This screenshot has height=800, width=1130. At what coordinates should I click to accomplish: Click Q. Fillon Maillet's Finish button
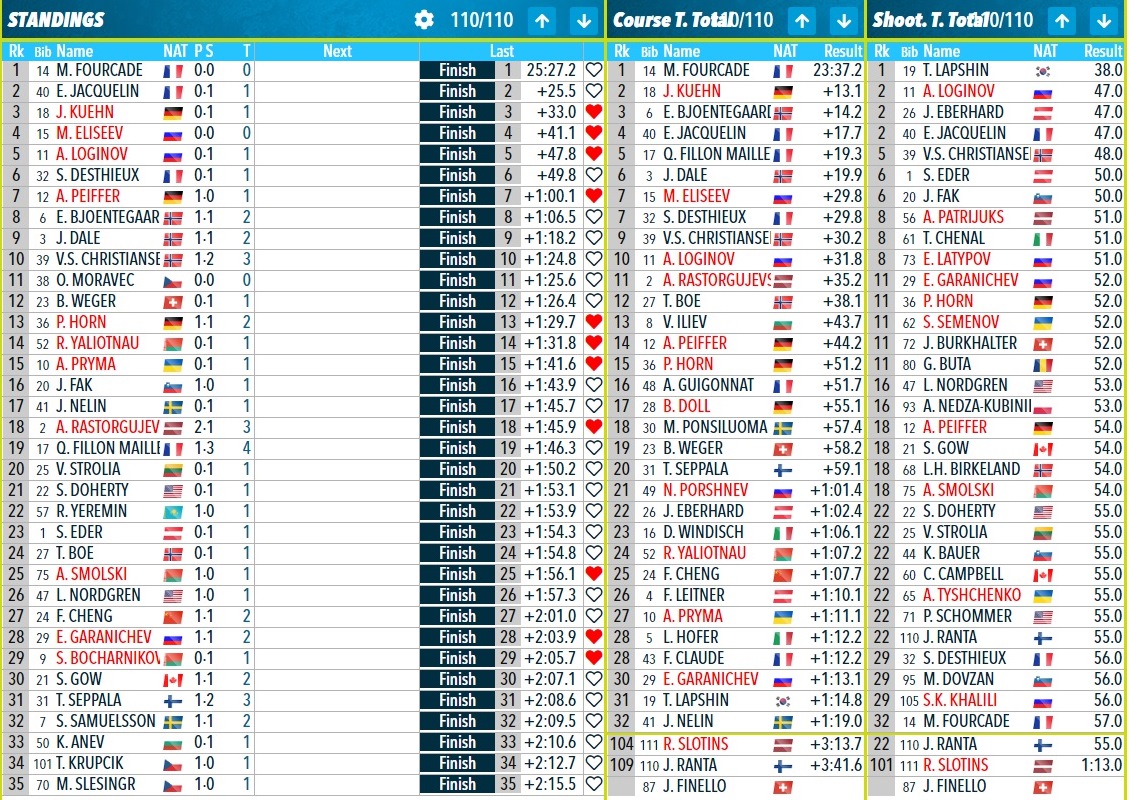tap(457, 448)
